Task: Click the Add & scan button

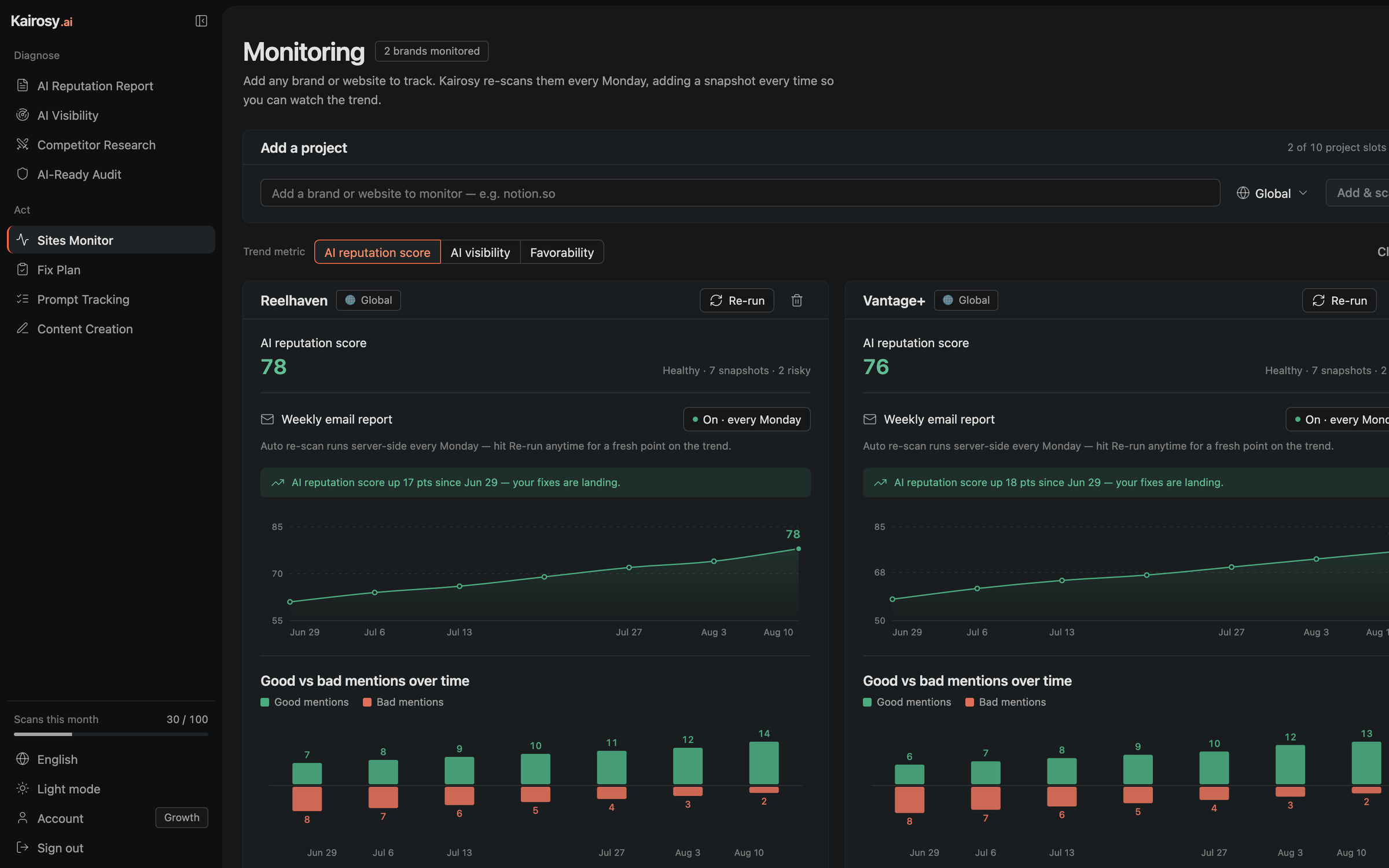Action: pyautogui.click(x=1358, y=193)
